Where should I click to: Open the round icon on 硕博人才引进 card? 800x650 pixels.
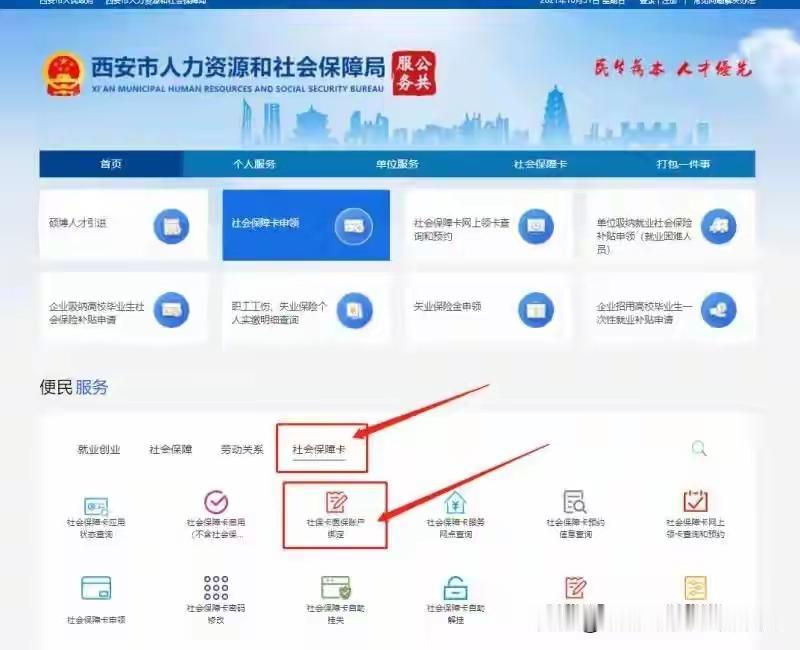[171, 226]
